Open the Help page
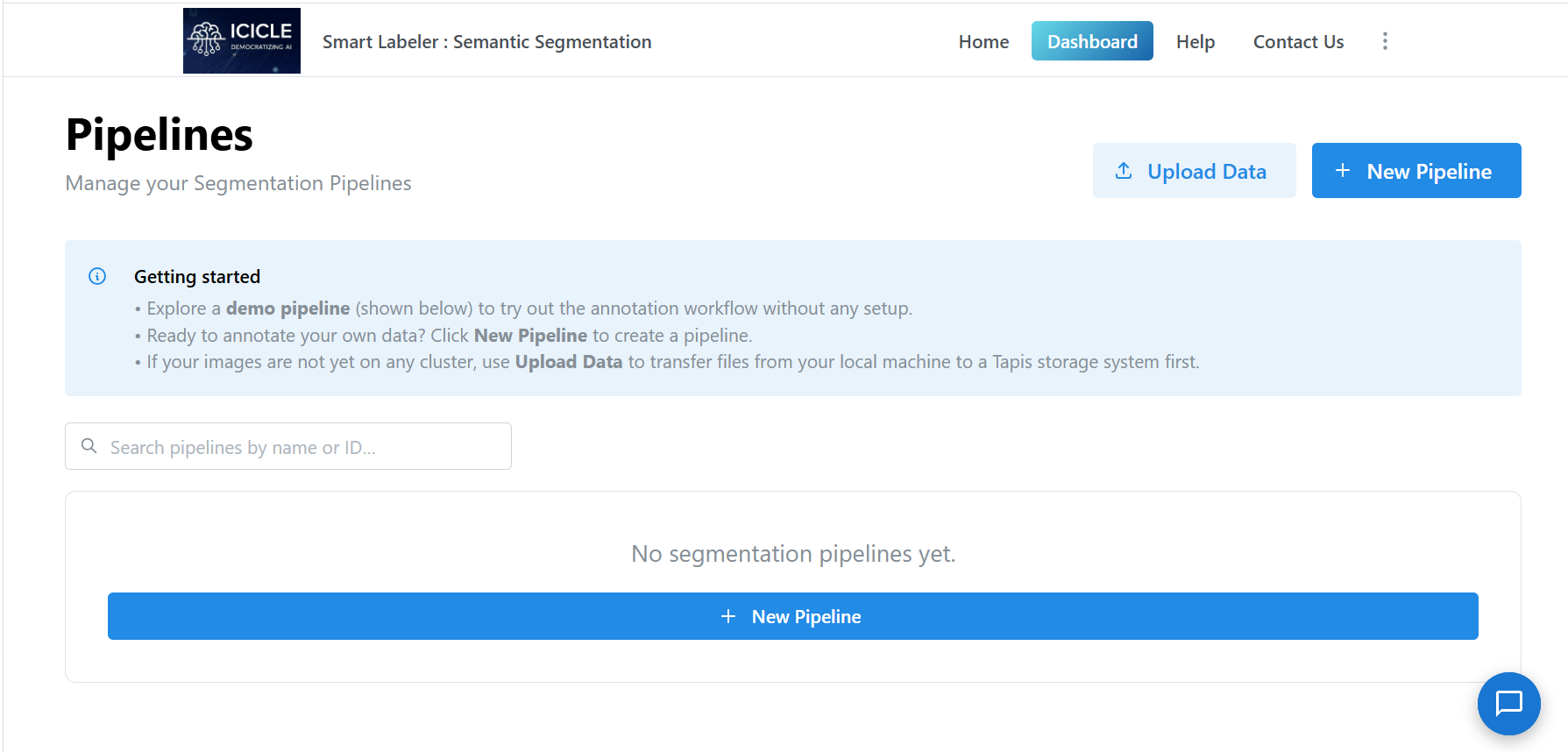 pyautogui.click(x=1196, y=41)
